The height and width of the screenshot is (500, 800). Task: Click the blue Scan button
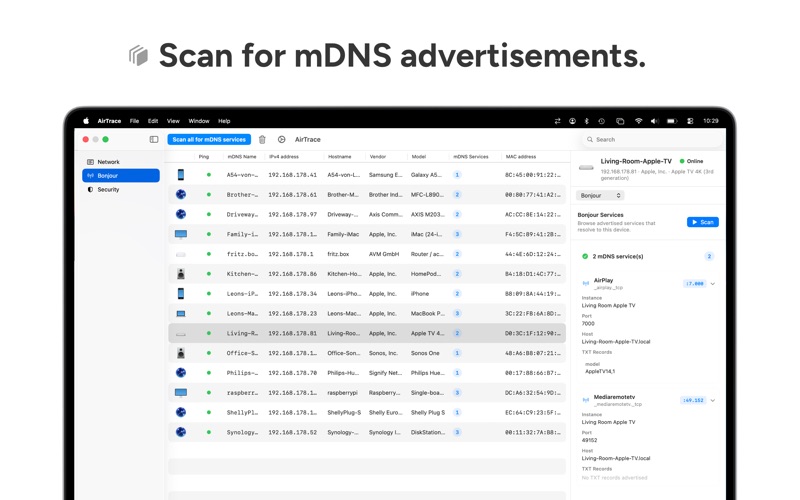point(703,222)
